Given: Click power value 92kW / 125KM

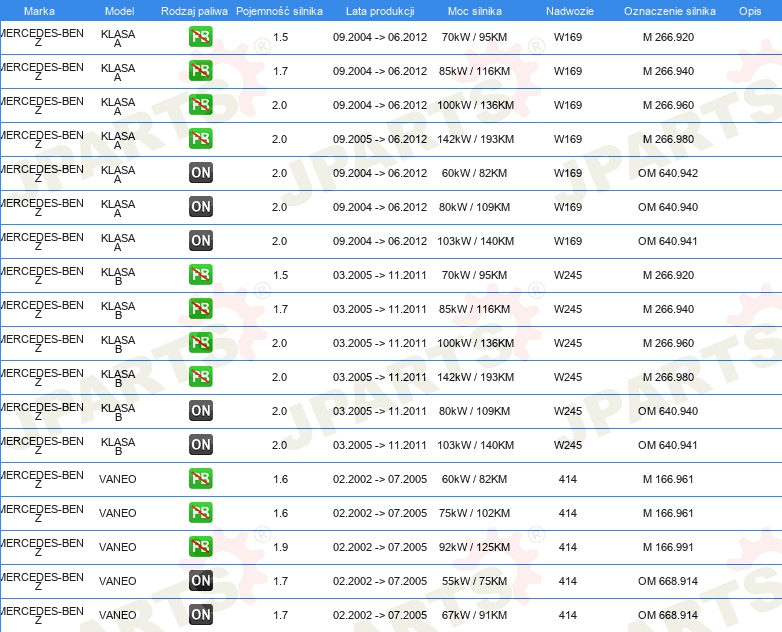Looking at the screenshot, I should (x=474, y=547).
